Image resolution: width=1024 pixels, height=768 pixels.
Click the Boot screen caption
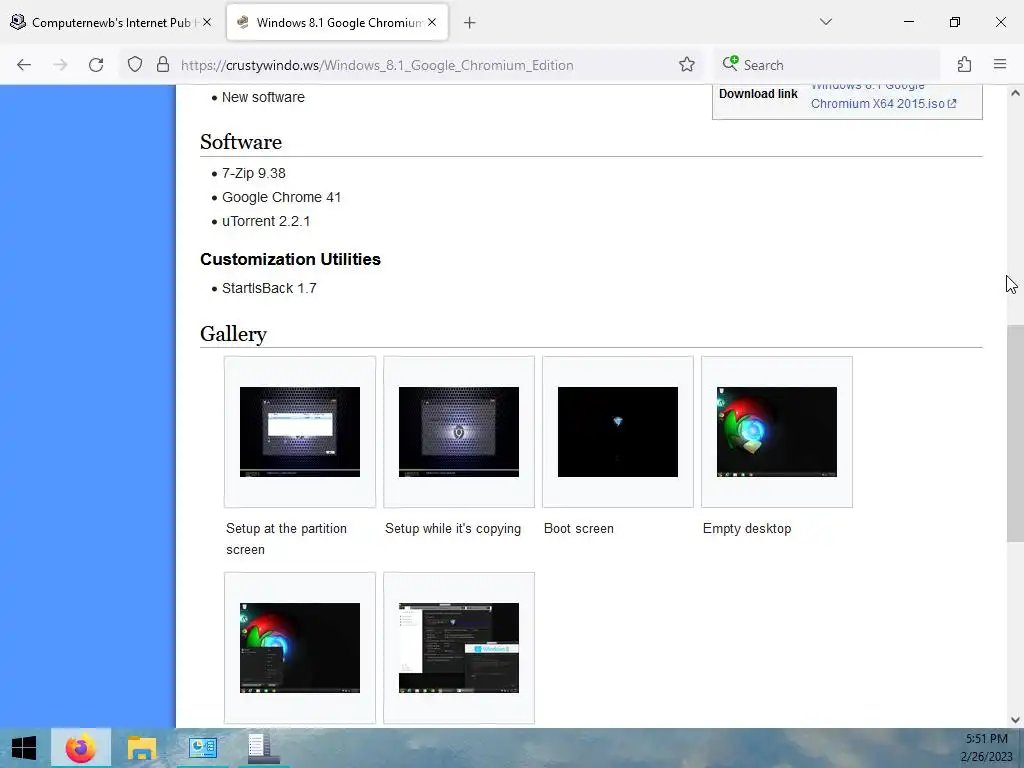tap(579, 528)
